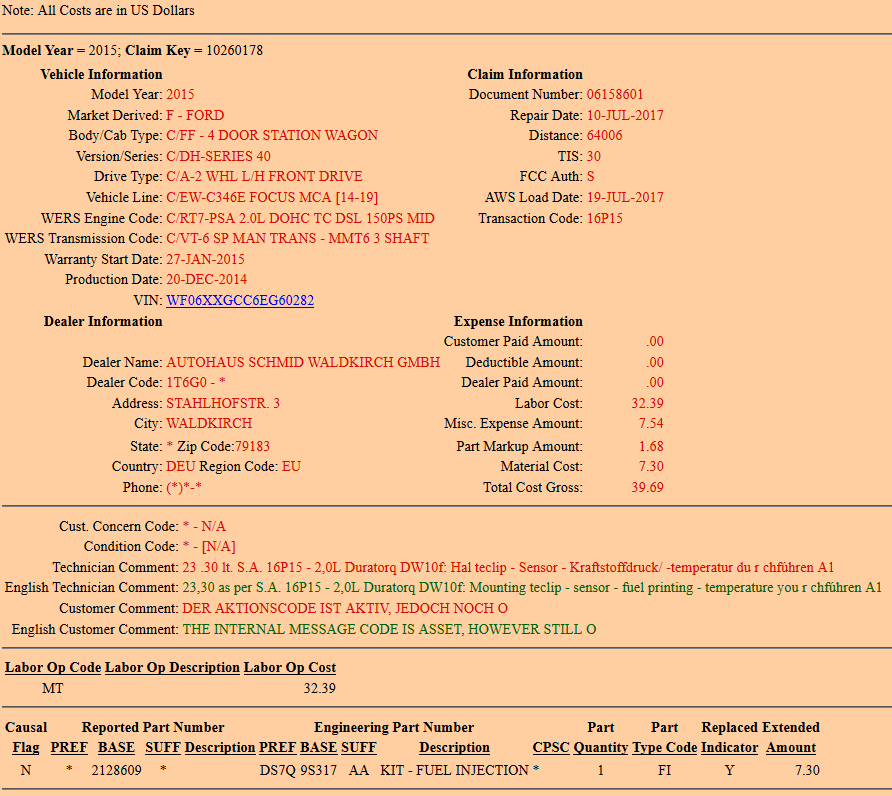
Task: Click the Labor Op Code column header
Action: (53, 667)
